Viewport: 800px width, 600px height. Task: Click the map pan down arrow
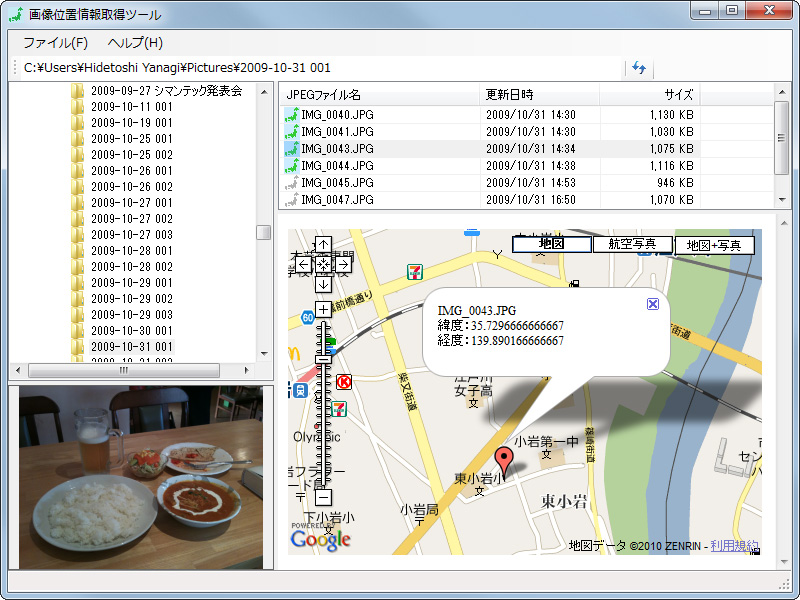click(x=322, y=285)
